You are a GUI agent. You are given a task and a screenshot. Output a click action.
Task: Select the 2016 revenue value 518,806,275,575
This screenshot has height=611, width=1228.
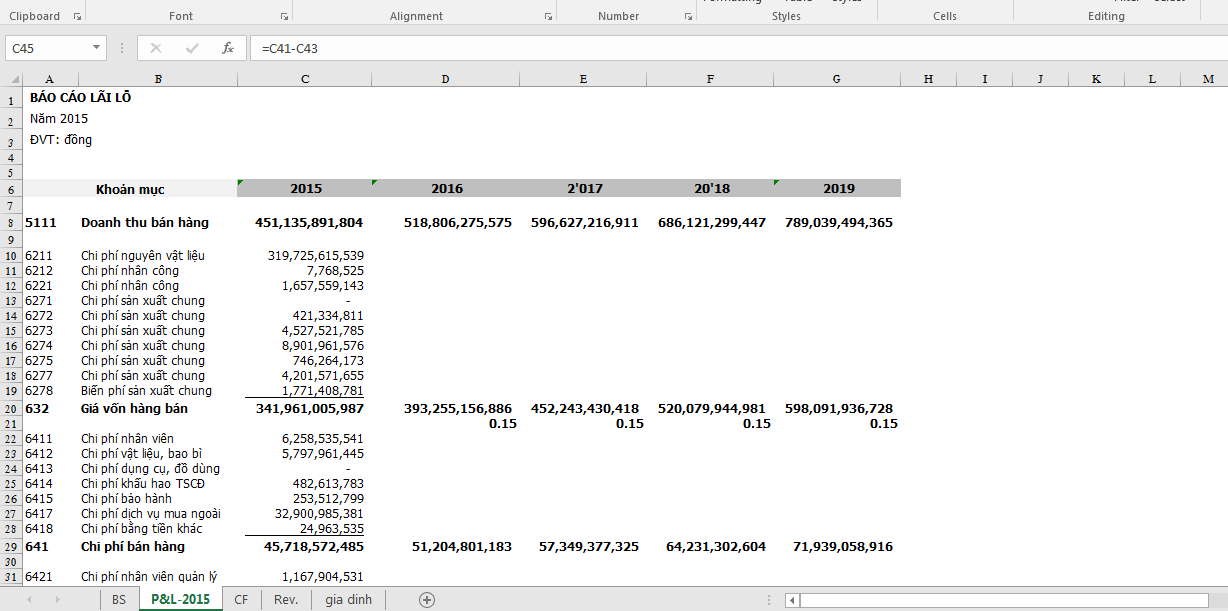click(458, 223)
